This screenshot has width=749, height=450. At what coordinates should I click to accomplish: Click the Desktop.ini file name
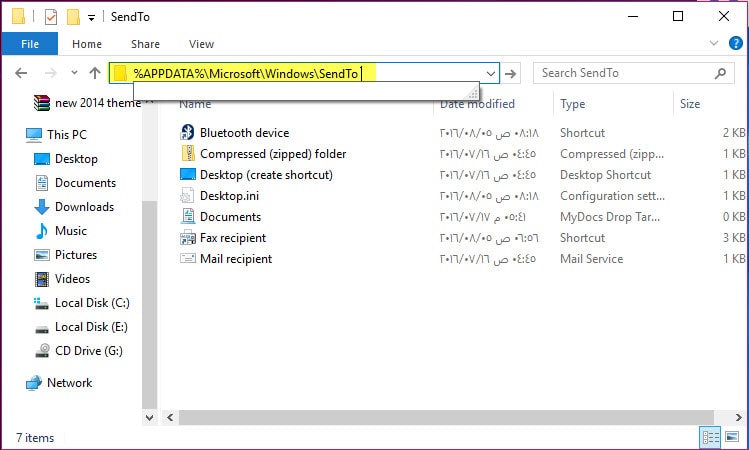coord(229,196)
